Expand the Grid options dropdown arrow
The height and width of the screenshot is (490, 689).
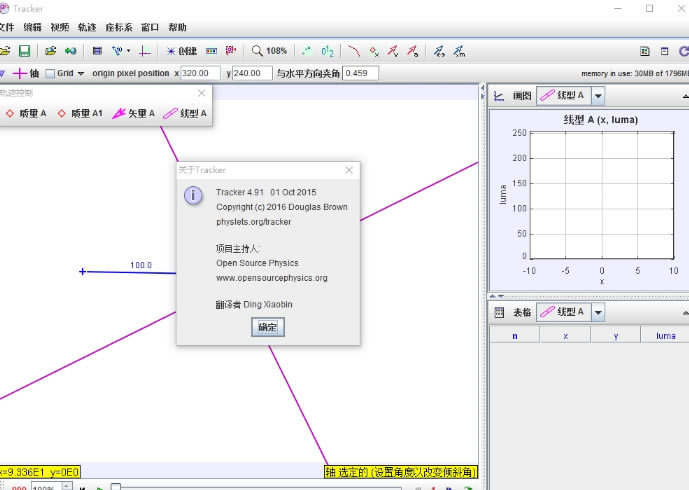point(81,73)
